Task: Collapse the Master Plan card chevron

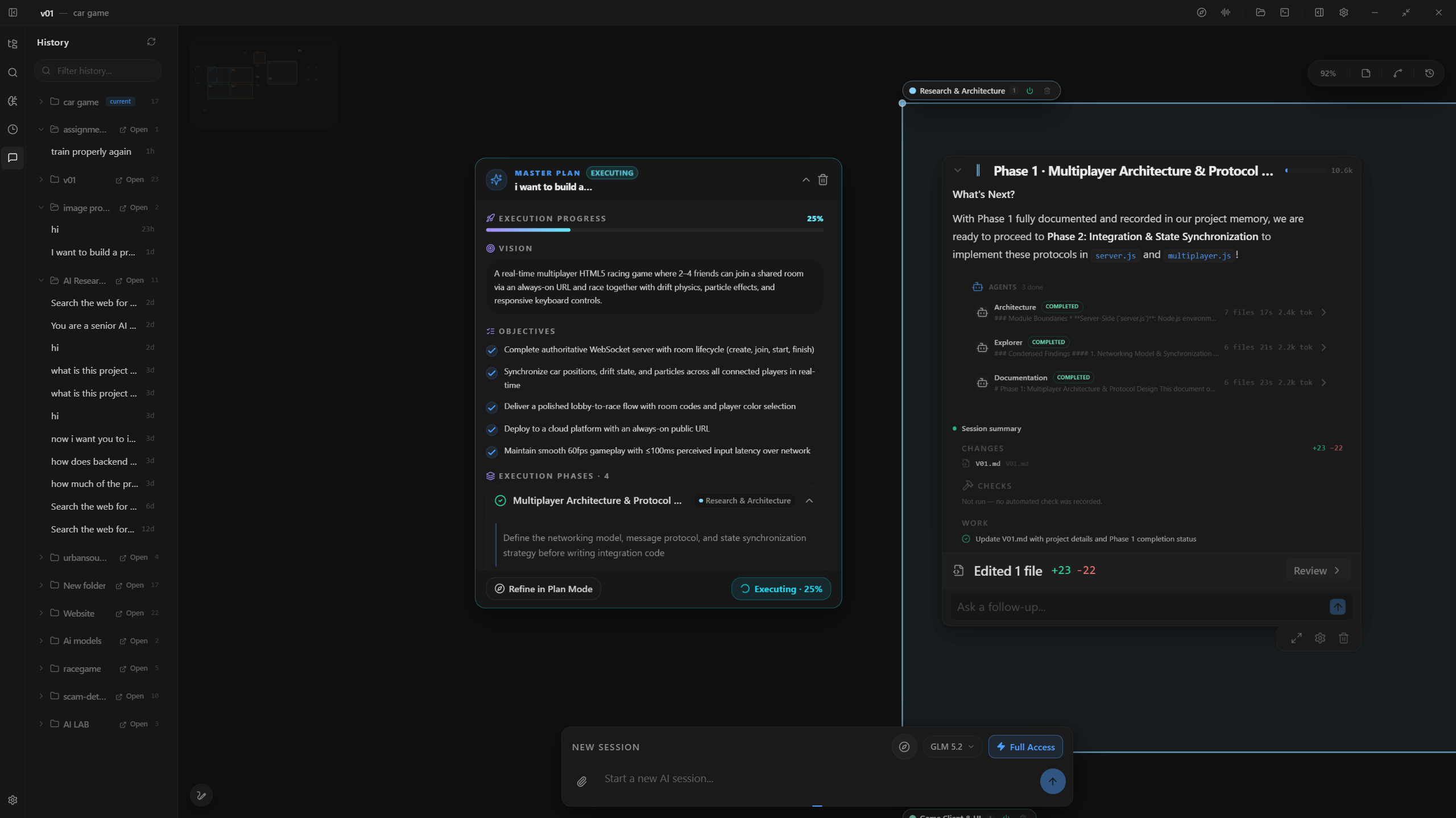Action: pyautogui.click(x=805, y=180)
